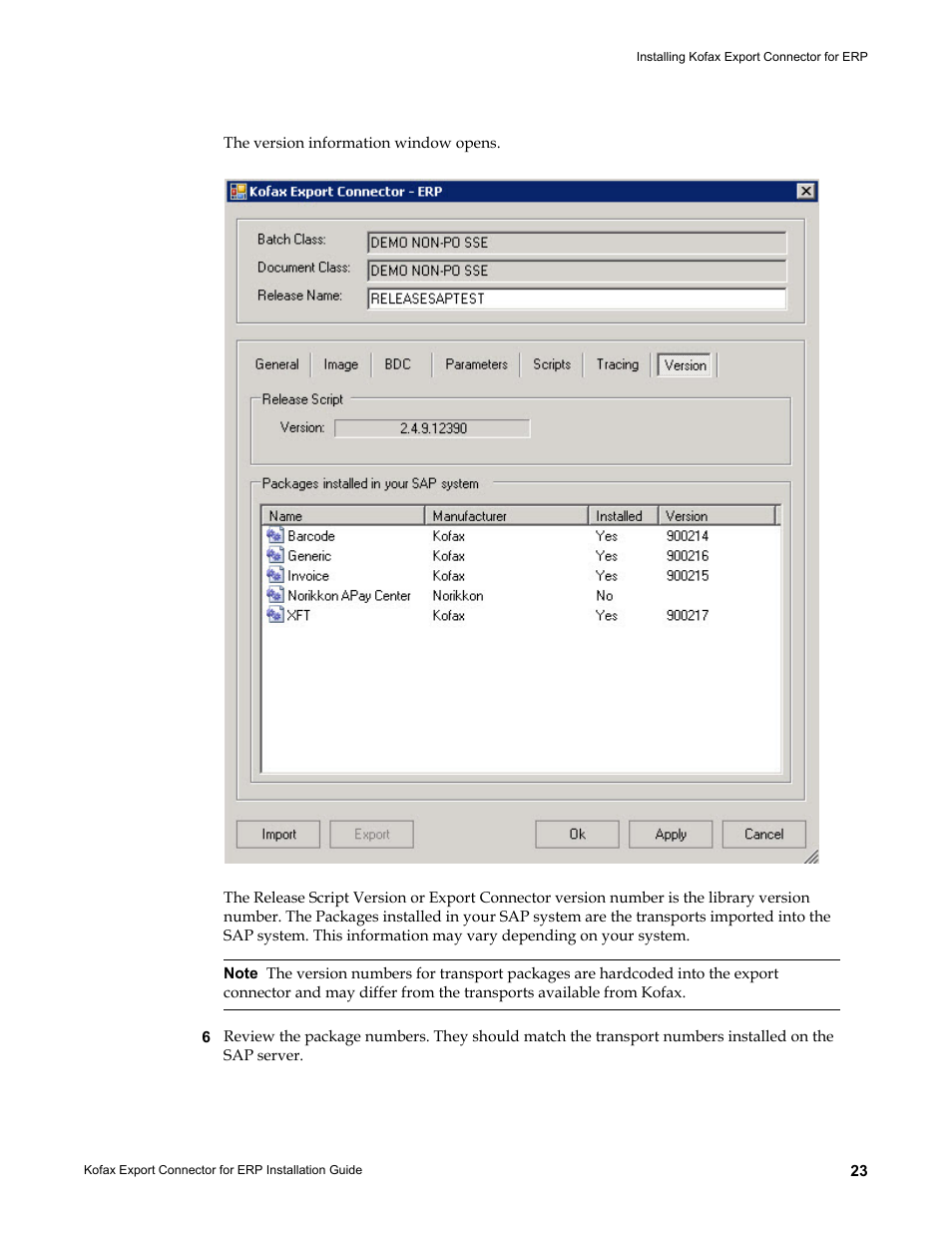Select the Invoice row name
The height and width of the screenshot is (1233, 952).
coord(308,576)
